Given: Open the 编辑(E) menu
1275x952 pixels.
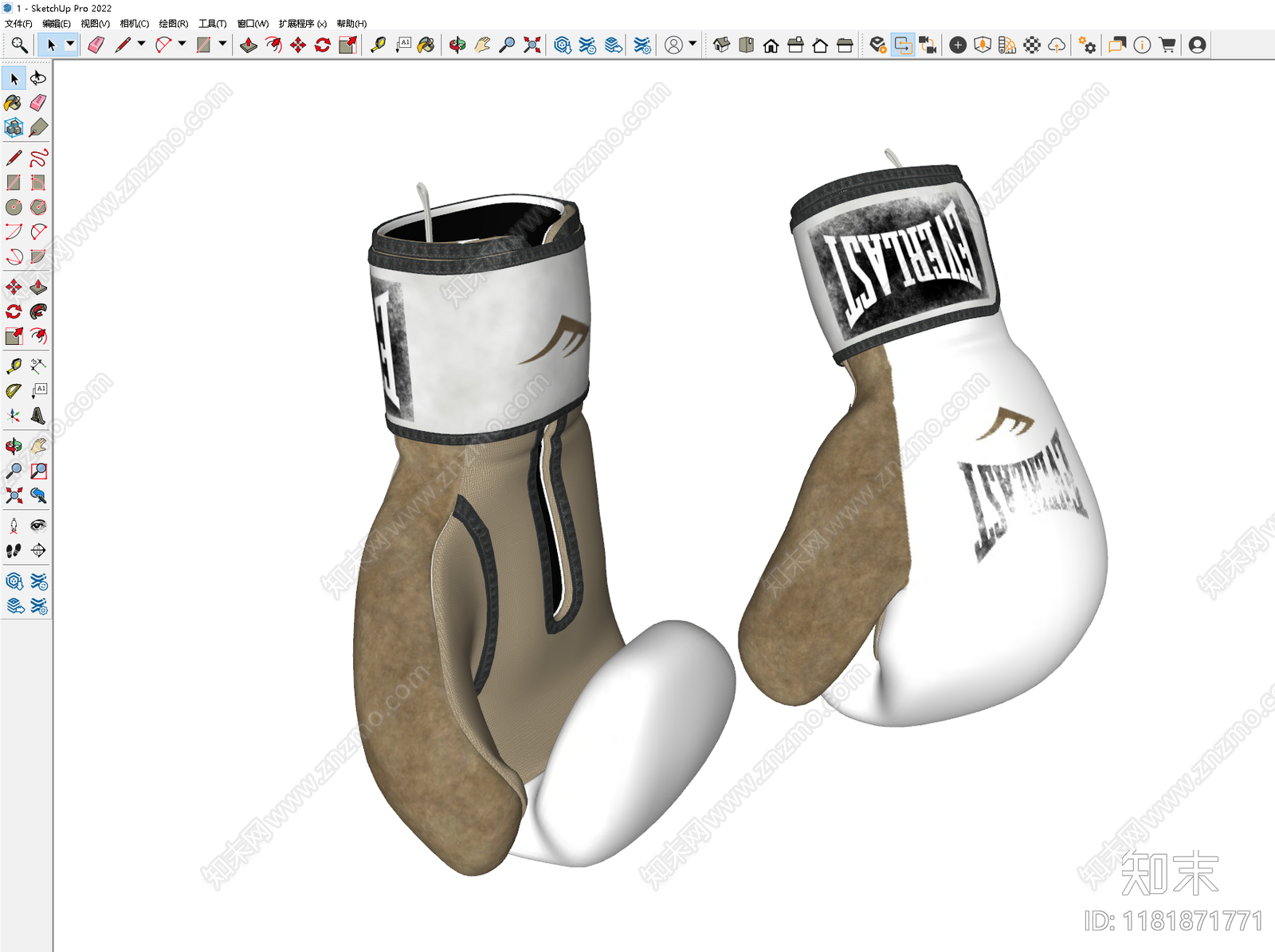Looking at the screenshot, I should pyautogui.click(x=57, y=24).
